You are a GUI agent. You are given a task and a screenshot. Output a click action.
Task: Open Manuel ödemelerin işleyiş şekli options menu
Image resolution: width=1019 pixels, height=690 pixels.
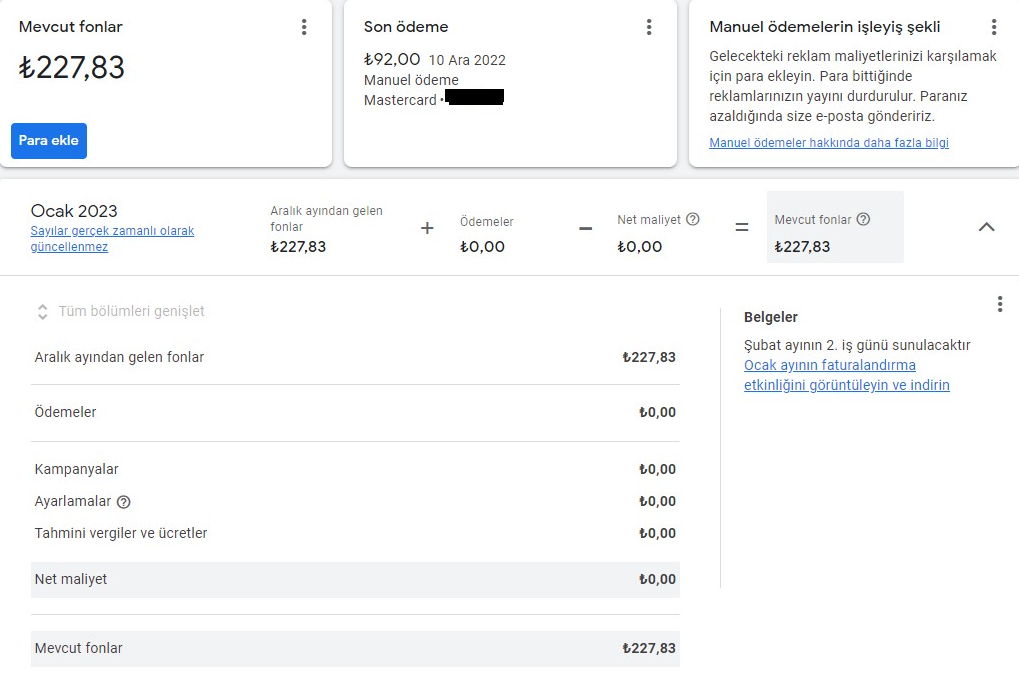coord(994,27)
